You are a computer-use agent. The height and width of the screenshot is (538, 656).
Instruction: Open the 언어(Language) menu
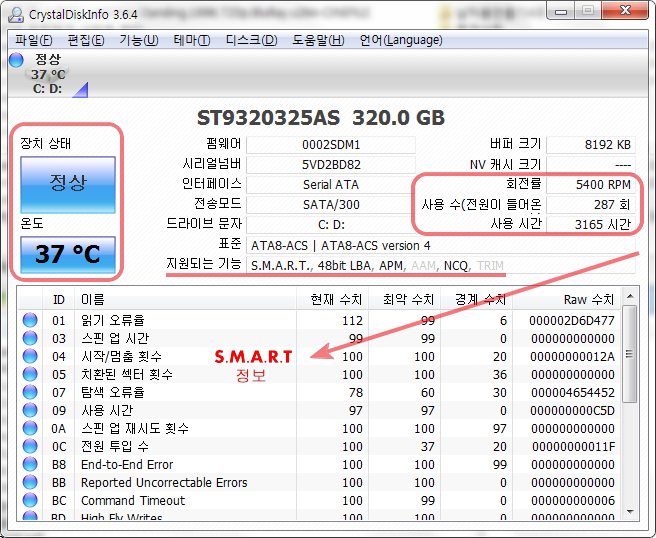pyautogui.click(x=401, y=40)
